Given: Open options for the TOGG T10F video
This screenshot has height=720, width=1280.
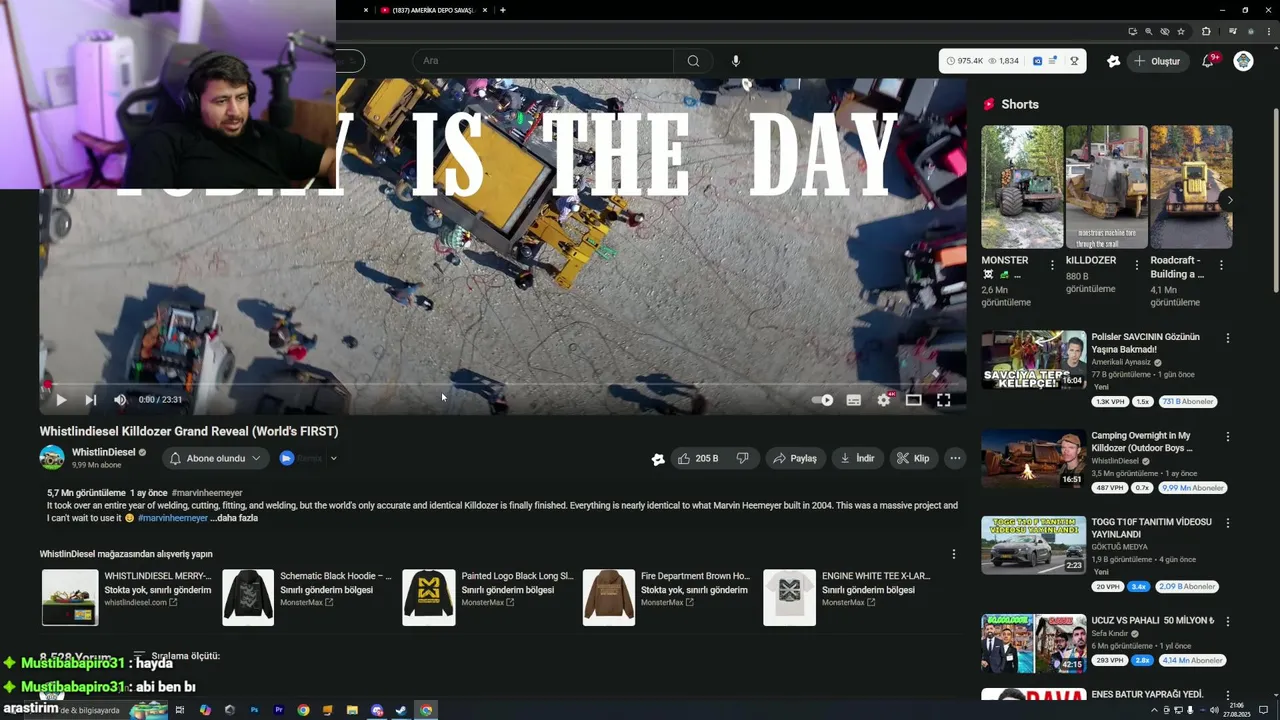Looking at the screenshot, I should pos(1228,523).
